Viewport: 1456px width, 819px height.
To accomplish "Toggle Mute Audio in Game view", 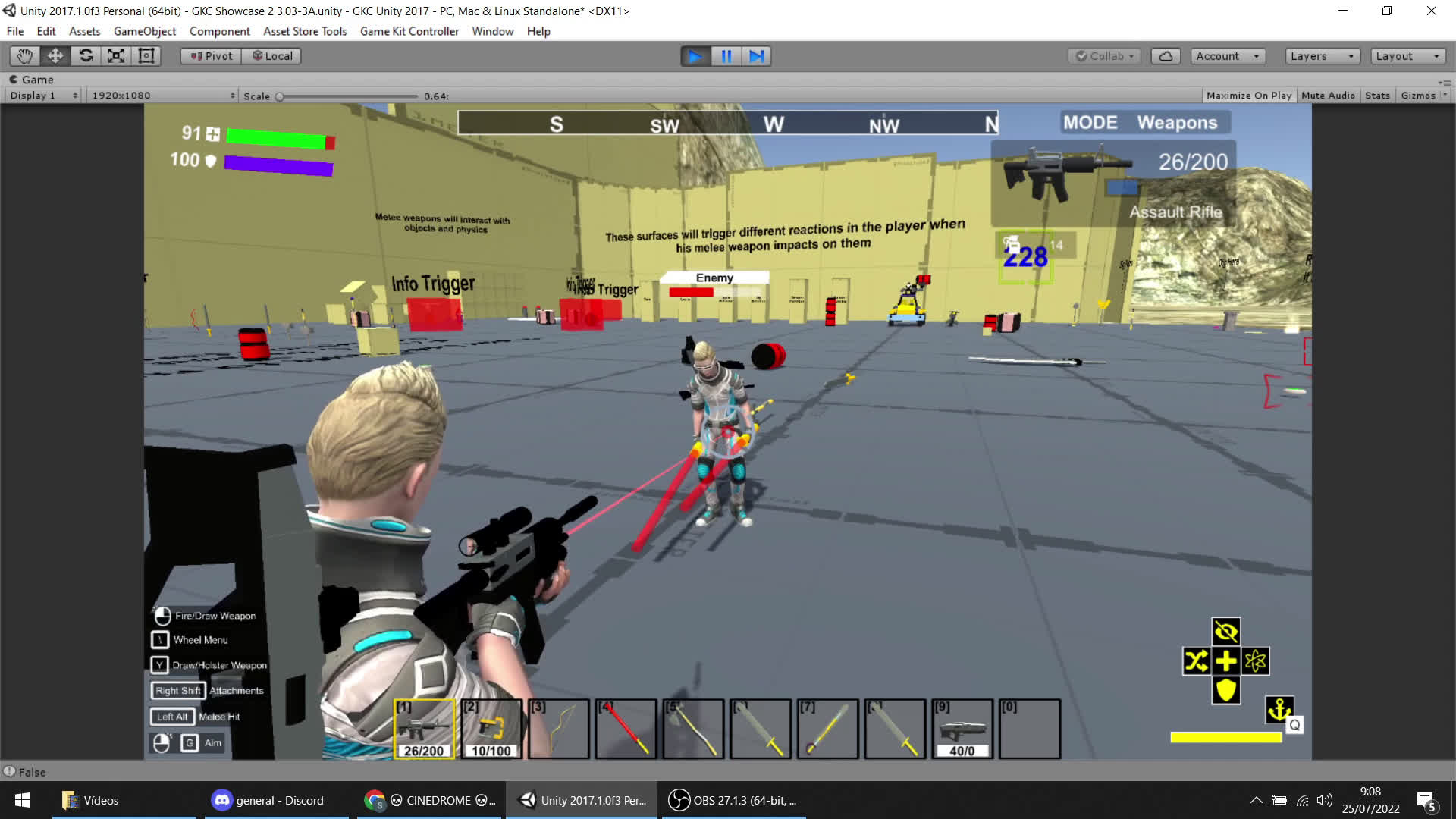I will [x=1328, y=96].
